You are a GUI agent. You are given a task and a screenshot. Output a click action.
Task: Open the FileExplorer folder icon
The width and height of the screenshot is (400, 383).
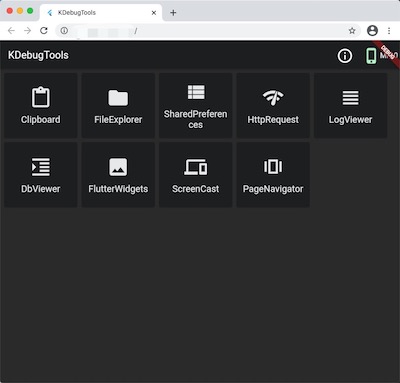118,98
